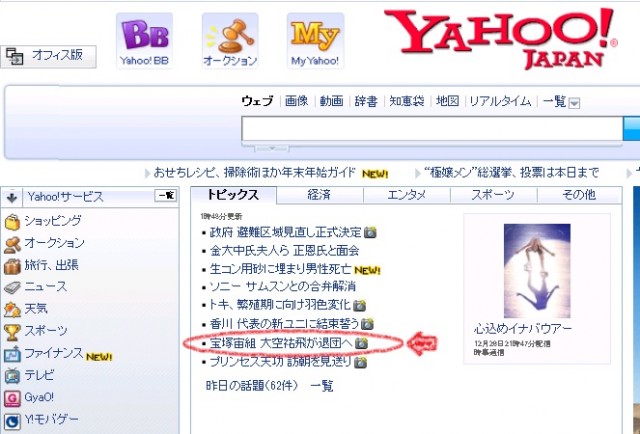The width and height of the screenshot is (640, 434).
Task: Select the 画像 search tab
Action: pos(296,101)
